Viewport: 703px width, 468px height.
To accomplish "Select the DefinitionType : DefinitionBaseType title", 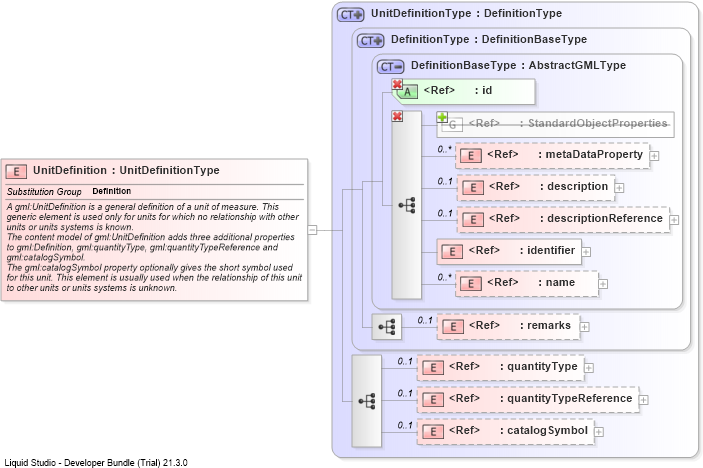I will pos(489,39).
